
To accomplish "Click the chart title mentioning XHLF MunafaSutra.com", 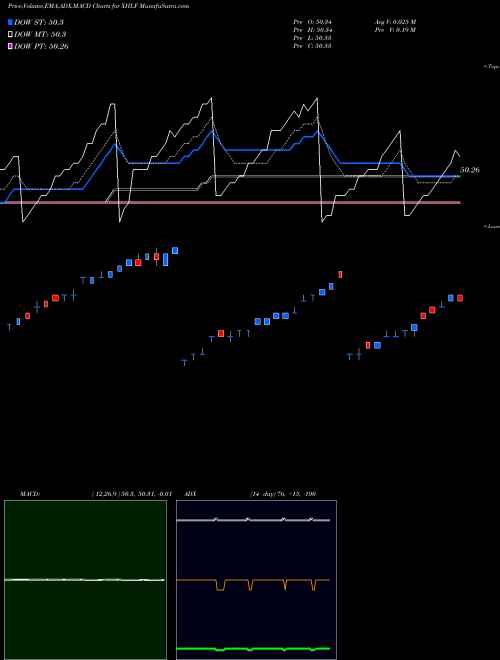I will (x=98, y=6).
